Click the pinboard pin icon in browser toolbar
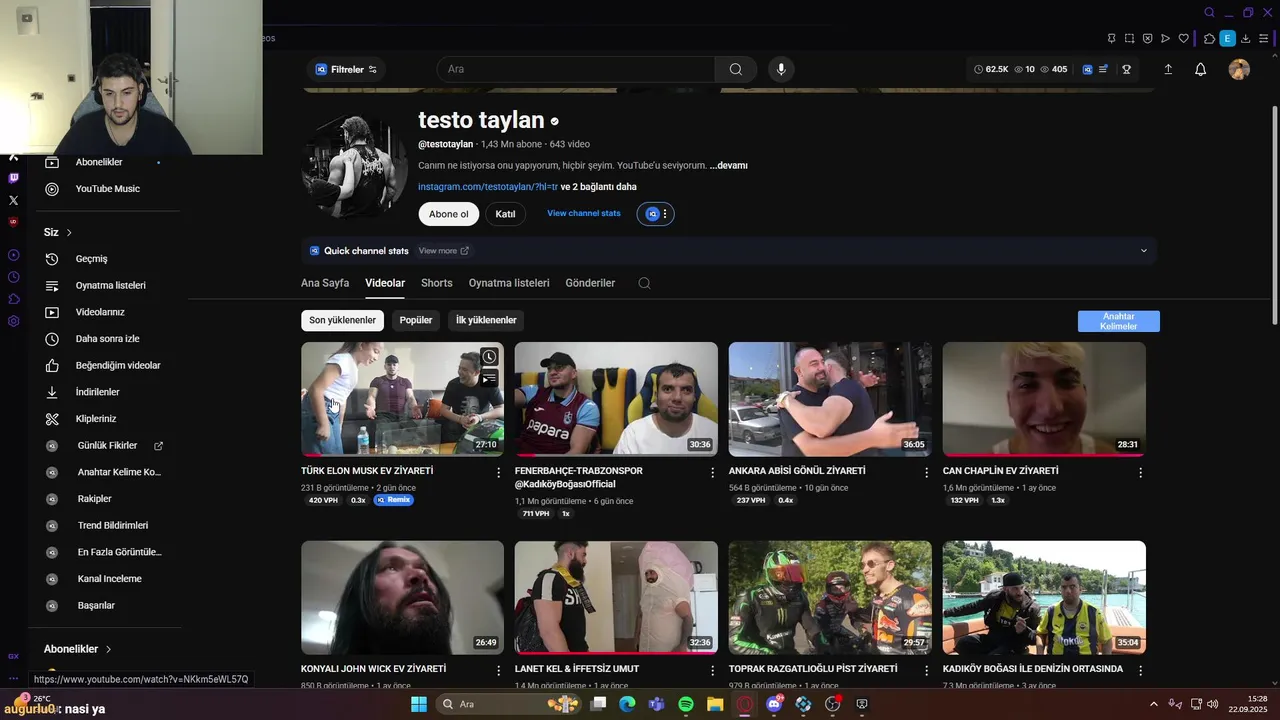 click(1111, 38)
